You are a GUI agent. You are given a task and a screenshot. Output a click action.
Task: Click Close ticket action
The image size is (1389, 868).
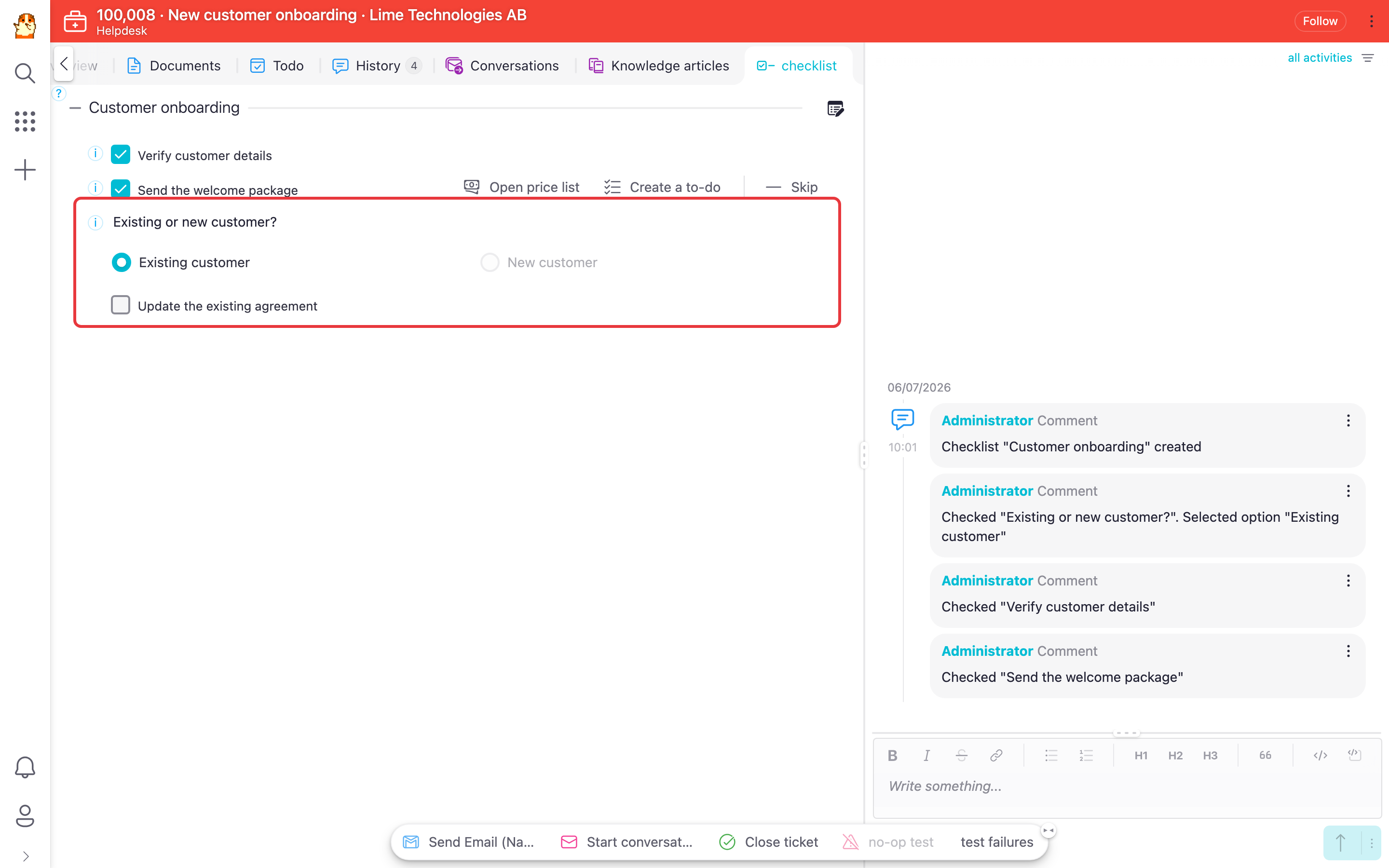[x=769, y=842]
